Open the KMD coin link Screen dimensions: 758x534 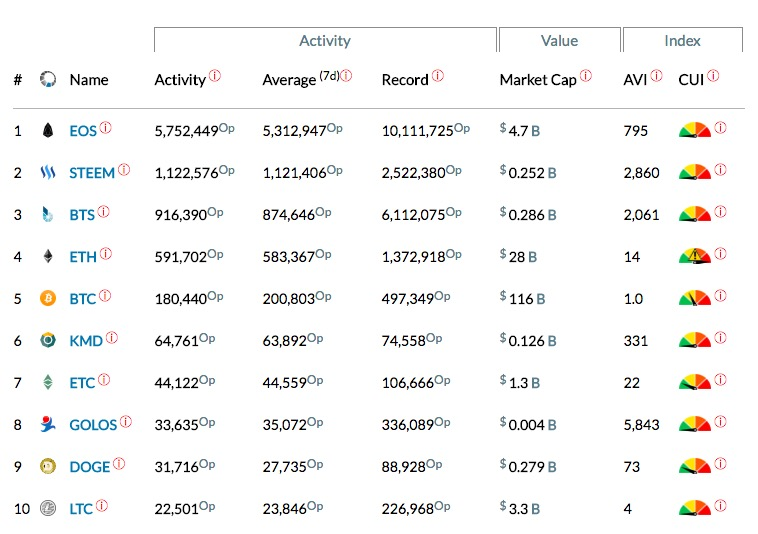[86, 341]
